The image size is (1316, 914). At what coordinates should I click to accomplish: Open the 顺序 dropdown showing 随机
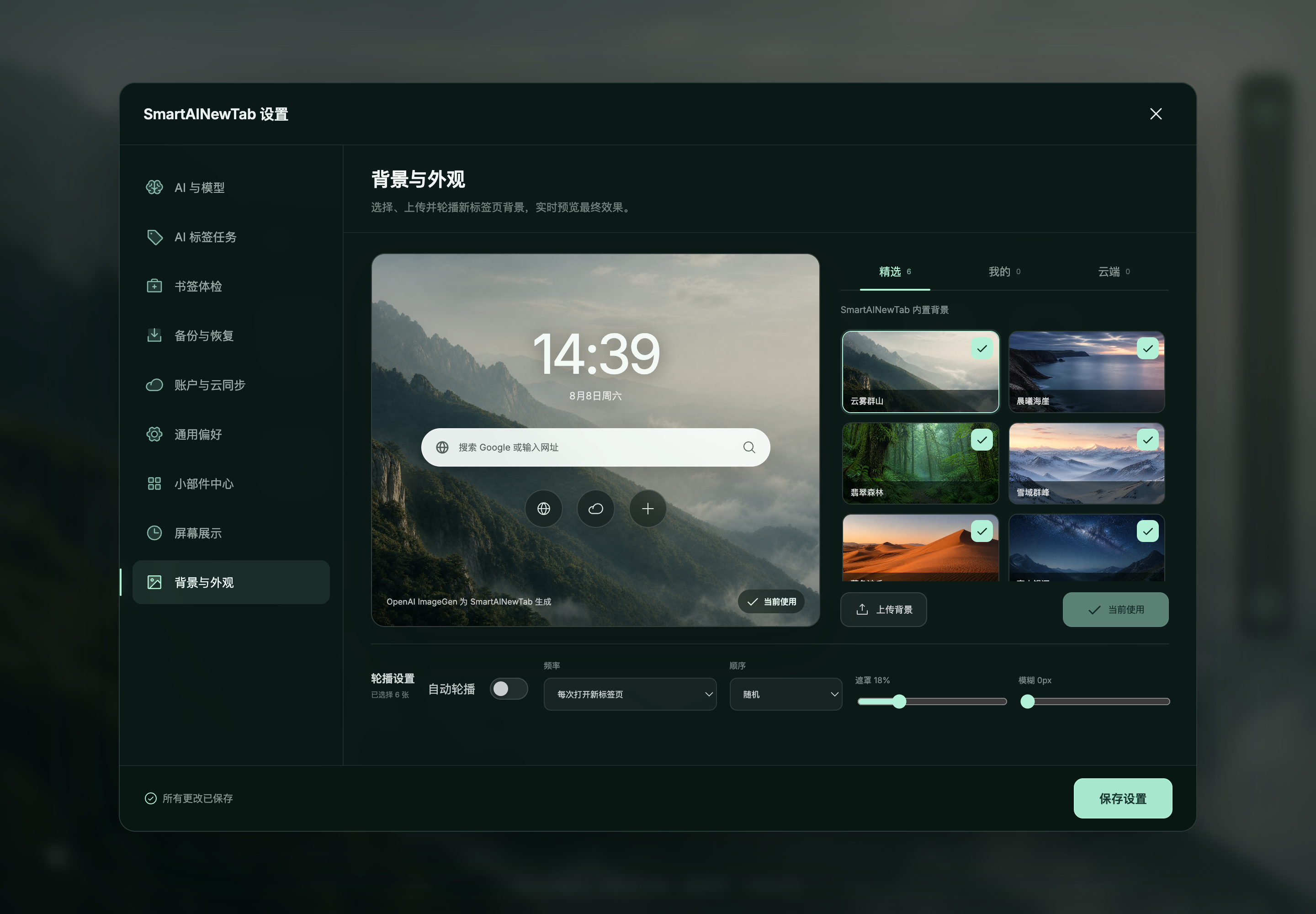(785, 694)
